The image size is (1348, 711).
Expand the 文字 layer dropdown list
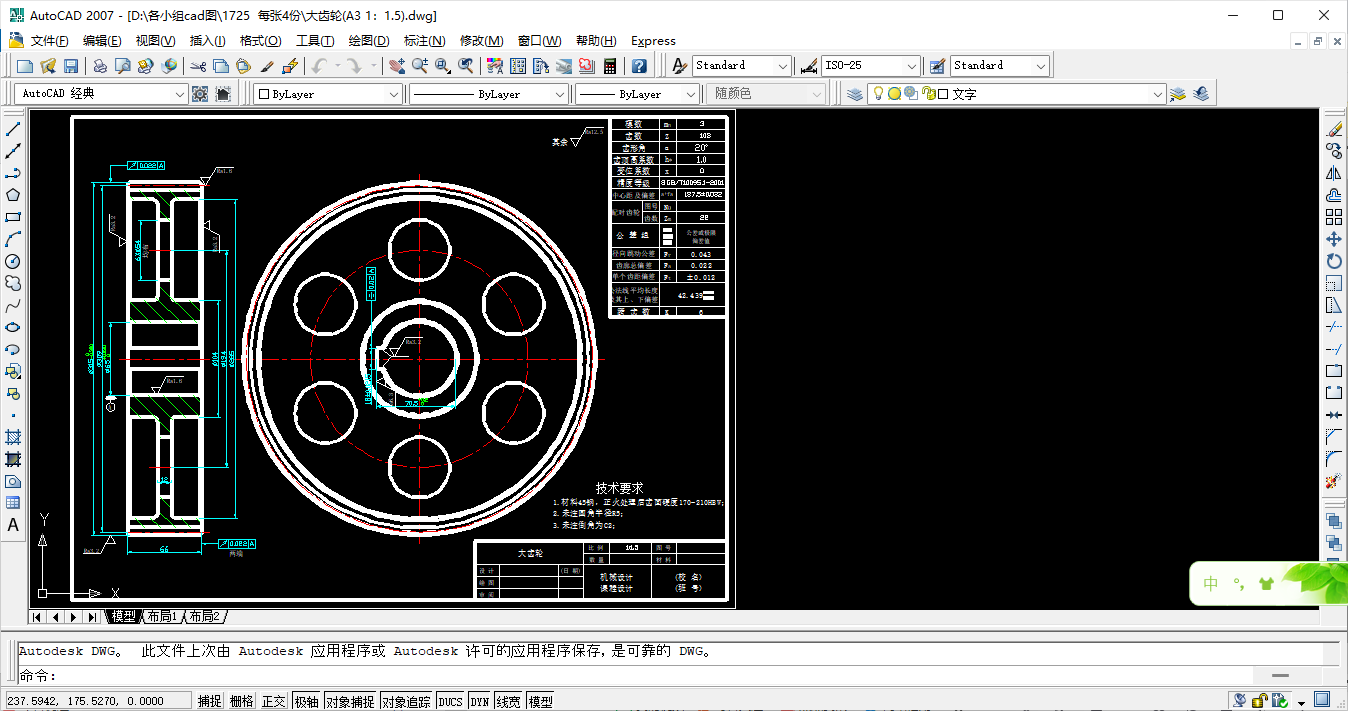(1158, 94)
